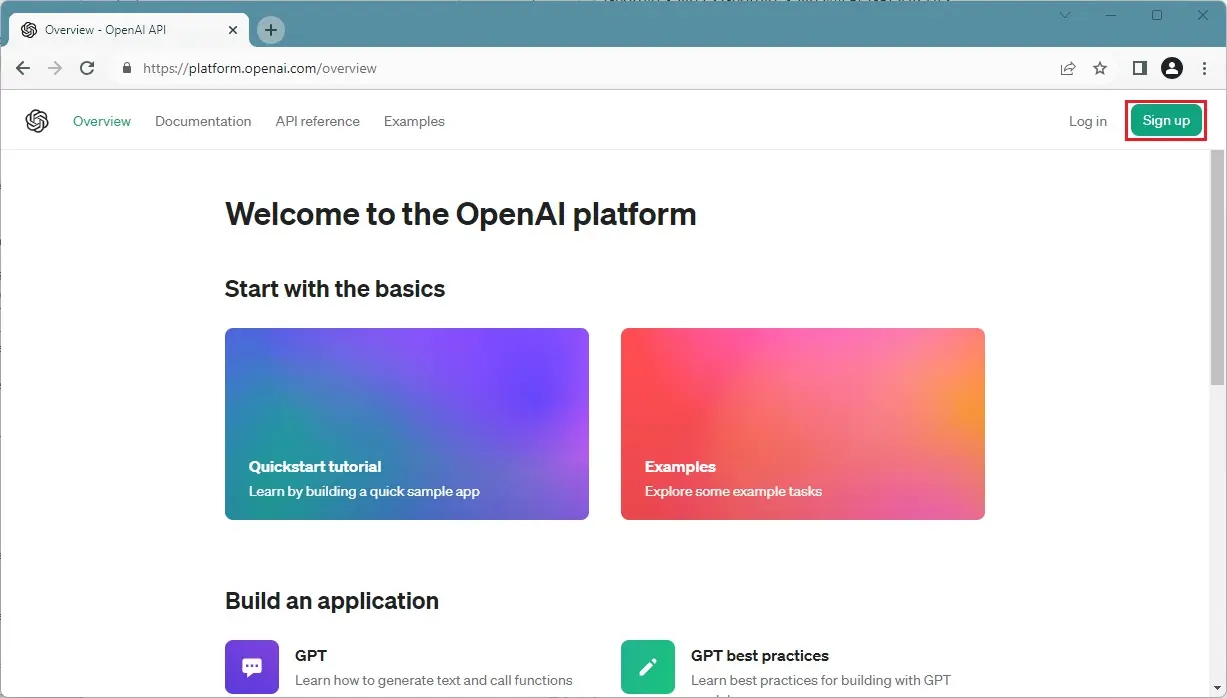1227x698 pixels.
Task: View site information via the lock icon
Action: 127,69
